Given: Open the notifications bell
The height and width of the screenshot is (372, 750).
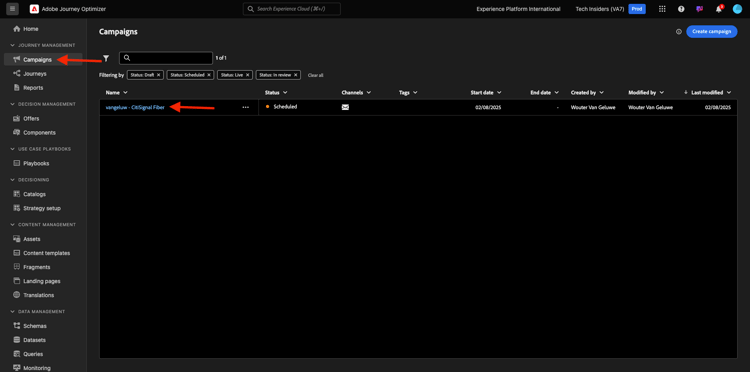Looking at the screenshot, I should tap(718, 9).
